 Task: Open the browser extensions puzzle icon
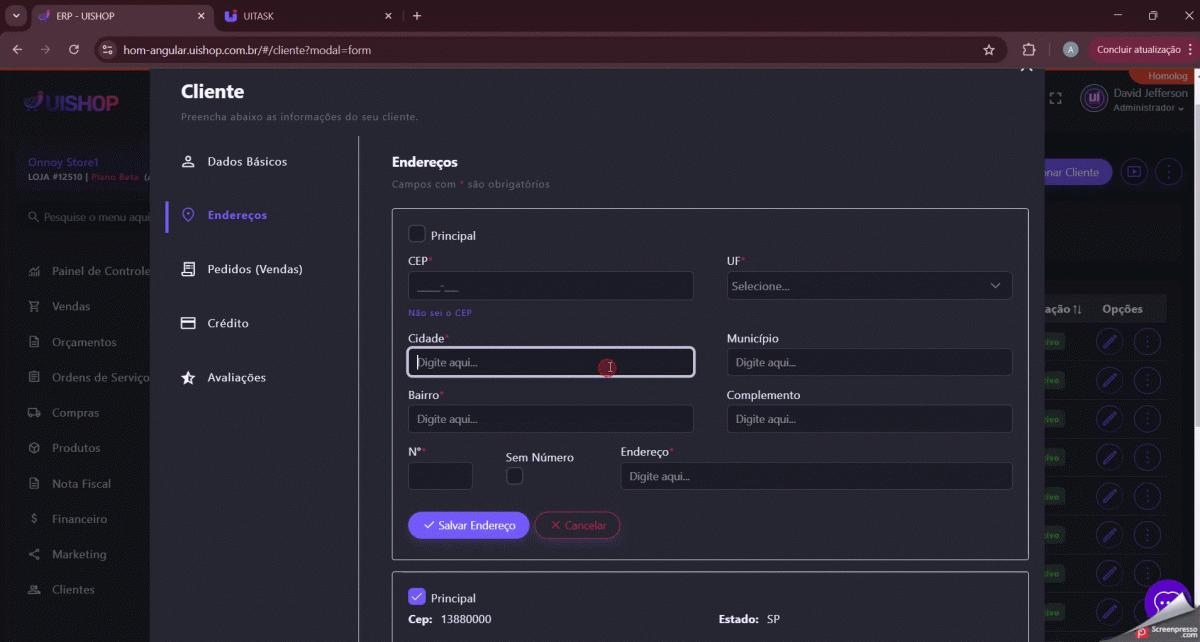coord(1029,49)
